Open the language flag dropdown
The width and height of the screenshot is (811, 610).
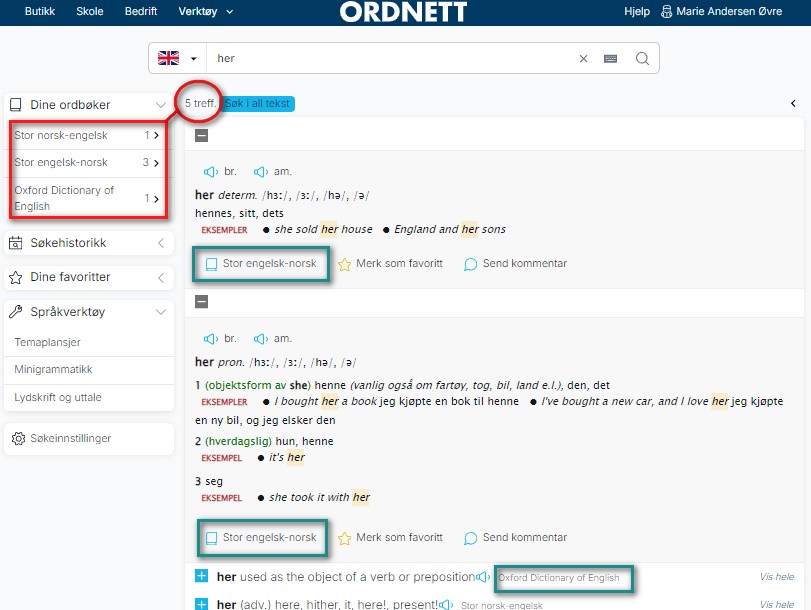[177, 58]
